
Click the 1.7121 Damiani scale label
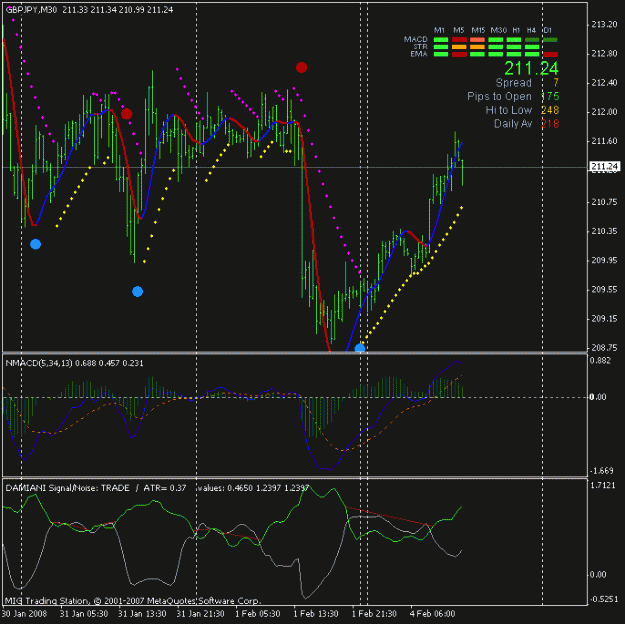[x=602, y=485]
